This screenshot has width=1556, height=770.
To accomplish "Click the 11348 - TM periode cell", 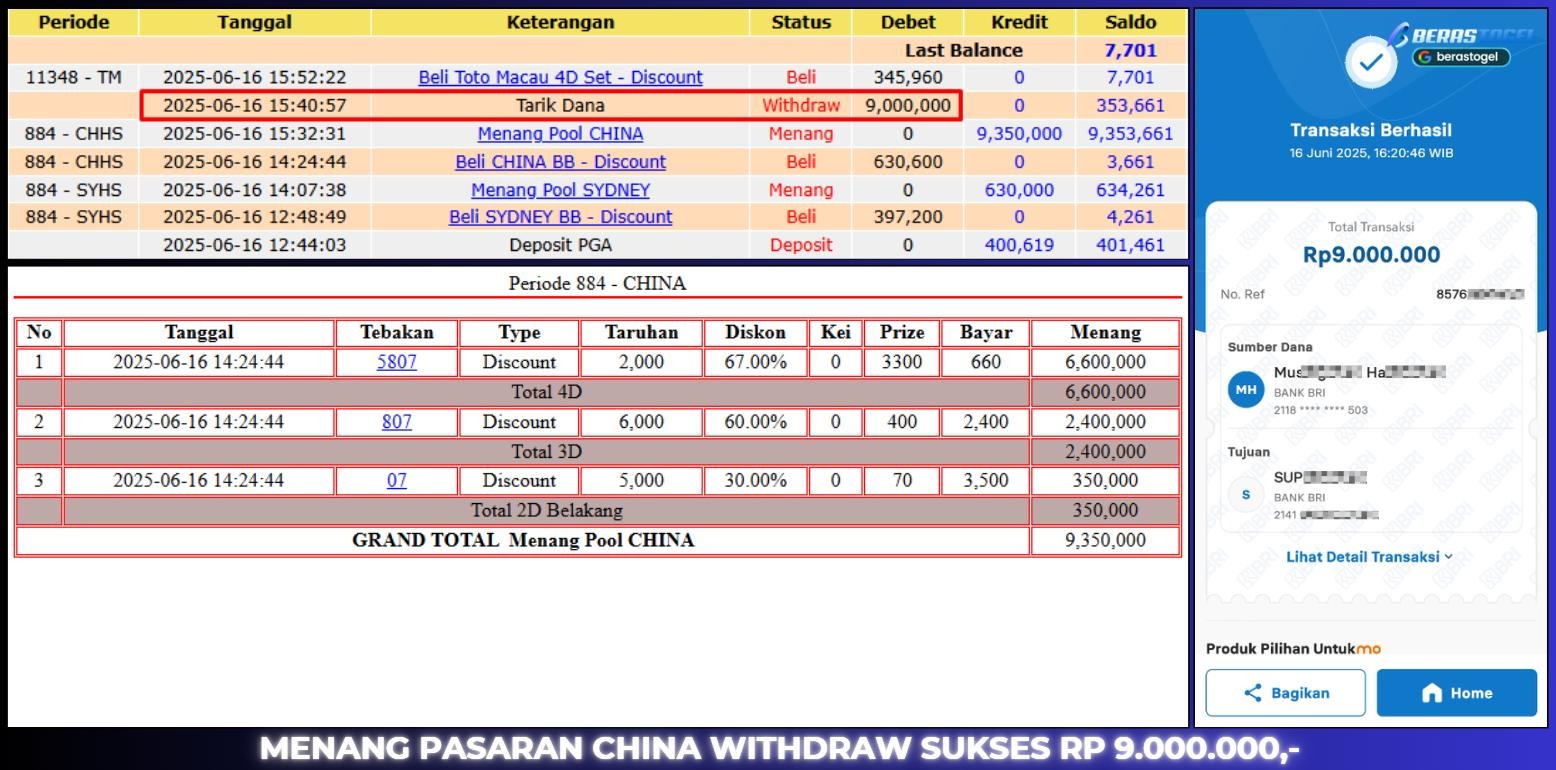I will point(74,77).
